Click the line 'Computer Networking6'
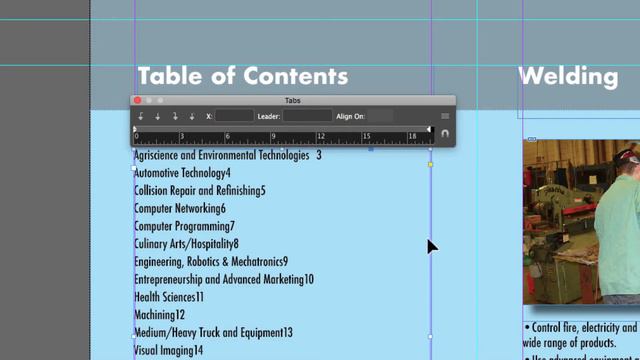This screenshot has width=640, height=360. 180,209
